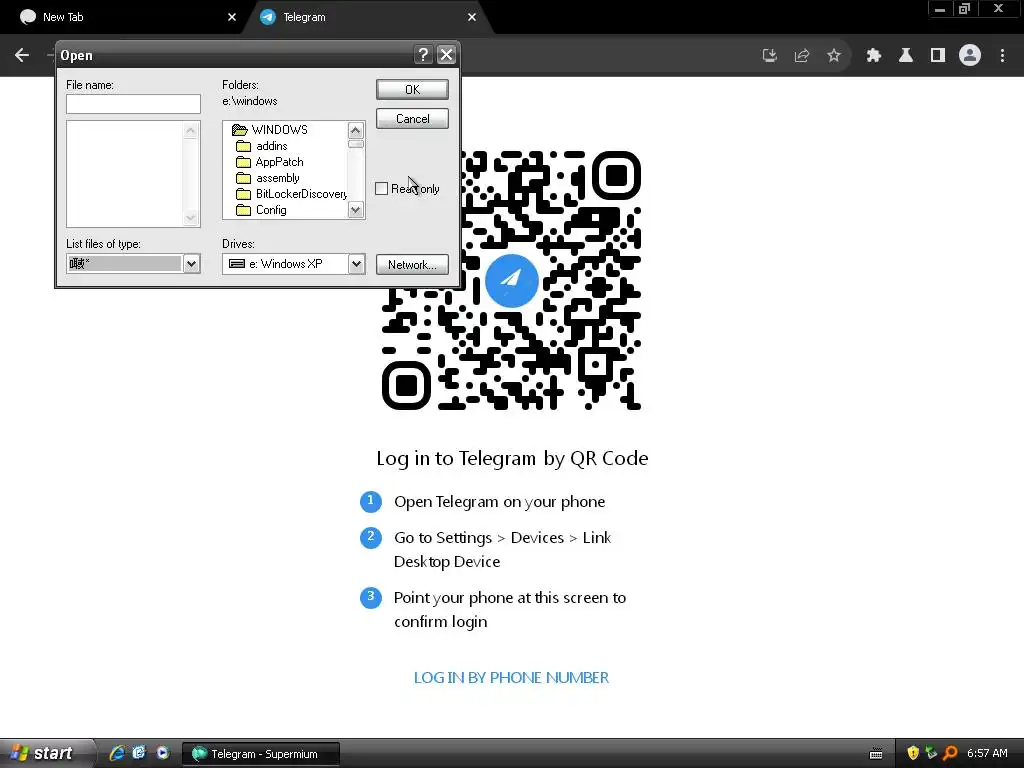1024x768 pixels.
Task: Click the 'Go to Settings > Devices' step
Action: click(502, 549)
